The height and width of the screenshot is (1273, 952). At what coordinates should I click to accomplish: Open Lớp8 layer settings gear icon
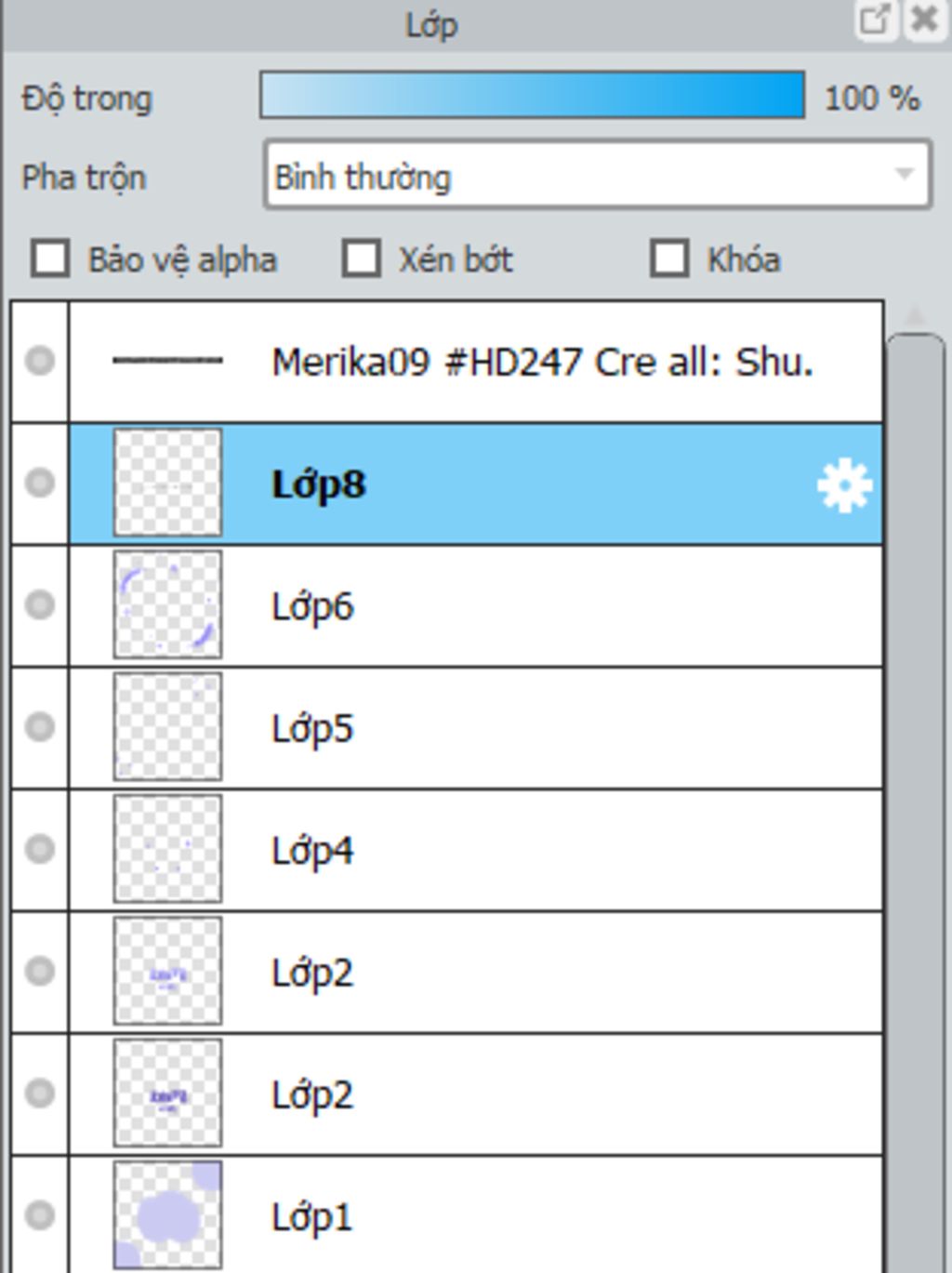844,484
